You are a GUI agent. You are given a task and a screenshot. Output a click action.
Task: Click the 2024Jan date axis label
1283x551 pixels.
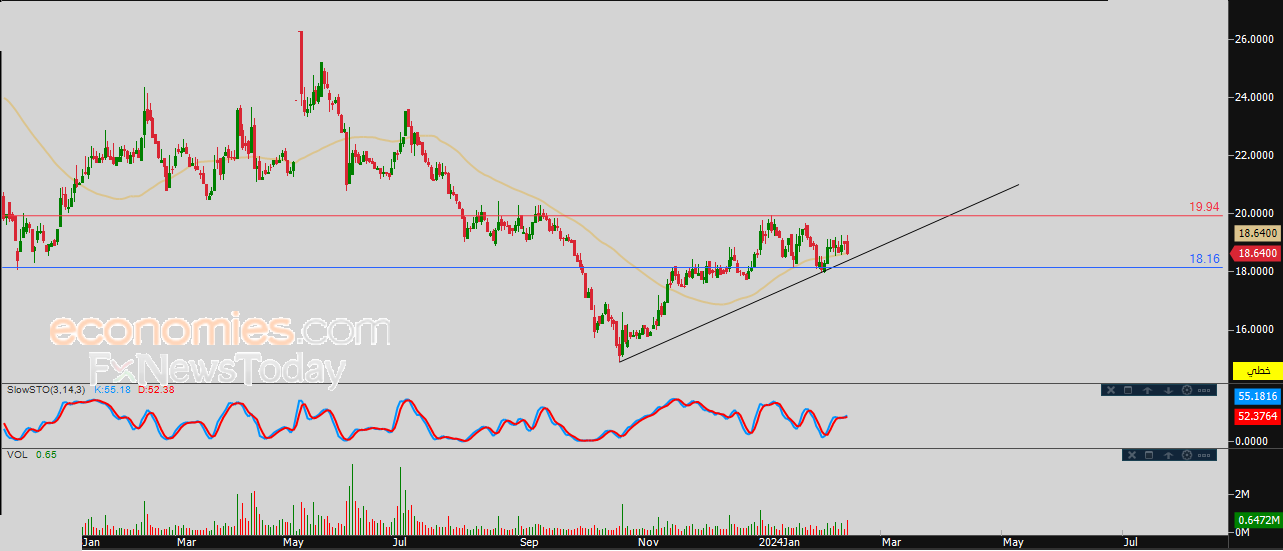[777, 542]
